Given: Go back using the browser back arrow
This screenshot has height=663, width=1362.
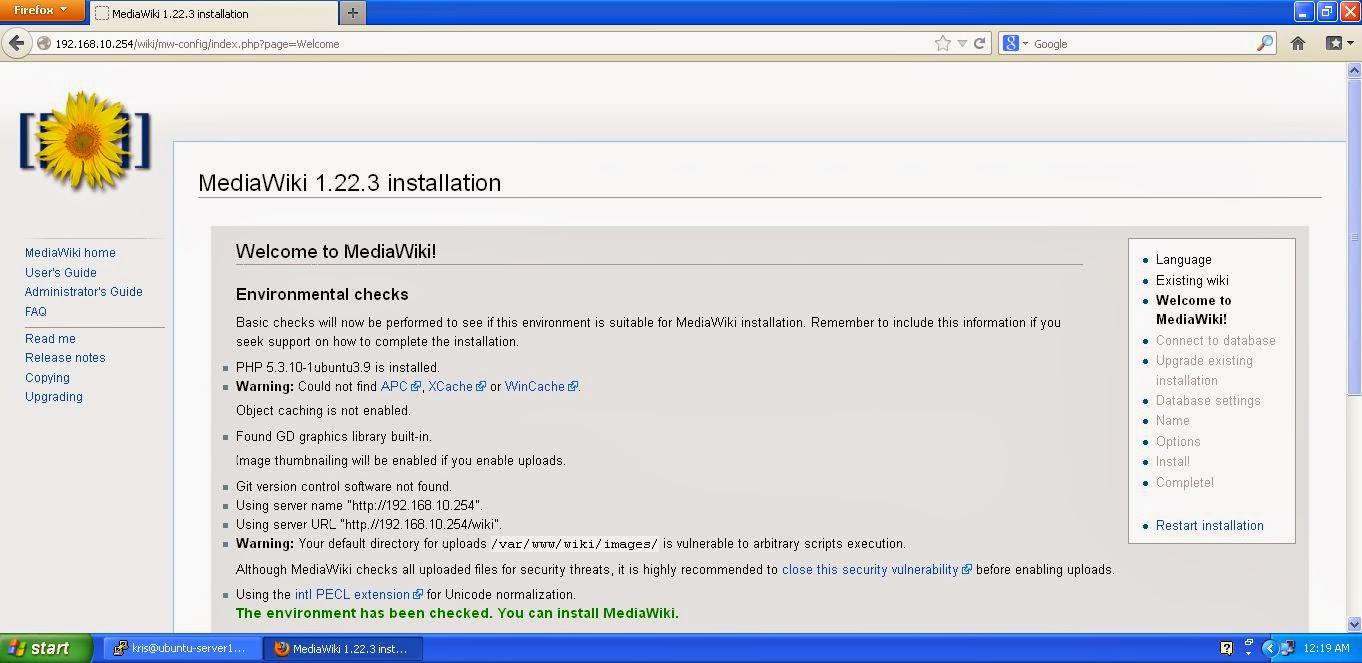Looking at the screenshot, I should point(16,43).
